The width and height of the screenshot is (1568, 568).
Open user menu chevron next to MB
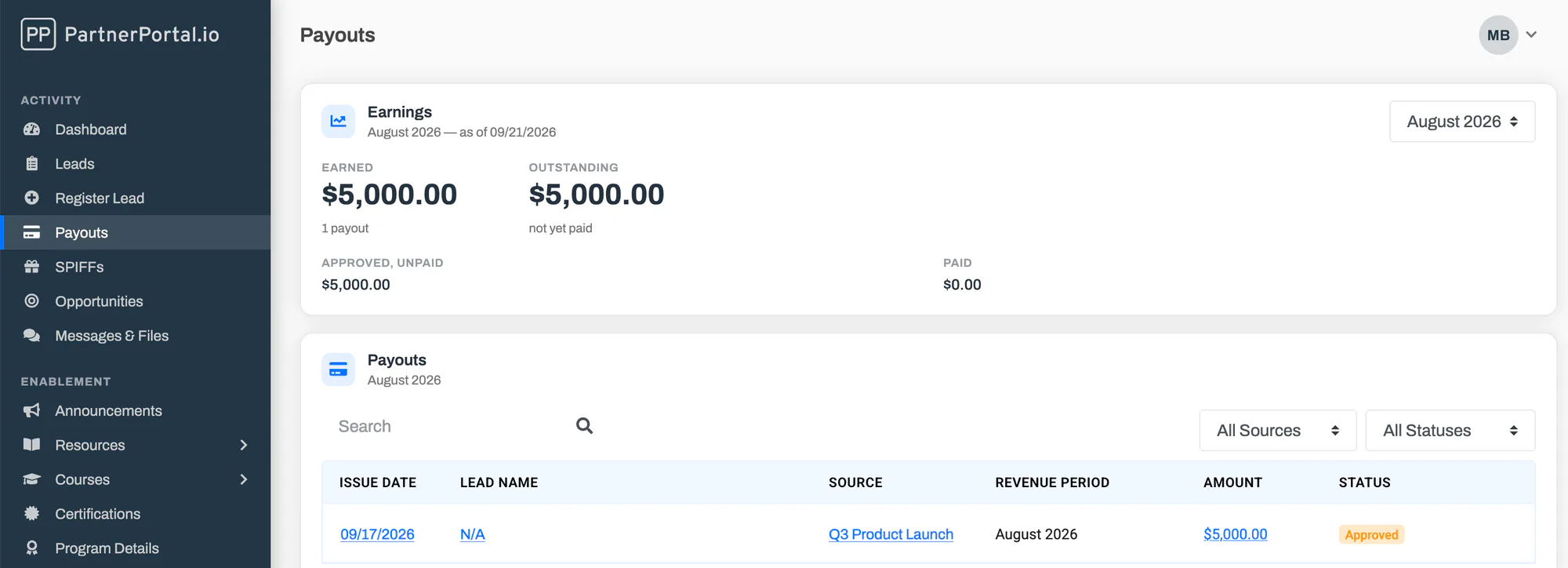pos(1531,35)
